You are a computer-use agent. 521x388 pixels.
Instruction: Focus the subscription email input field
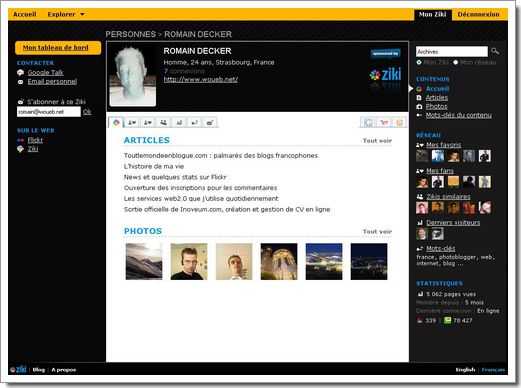pos(49,112)
